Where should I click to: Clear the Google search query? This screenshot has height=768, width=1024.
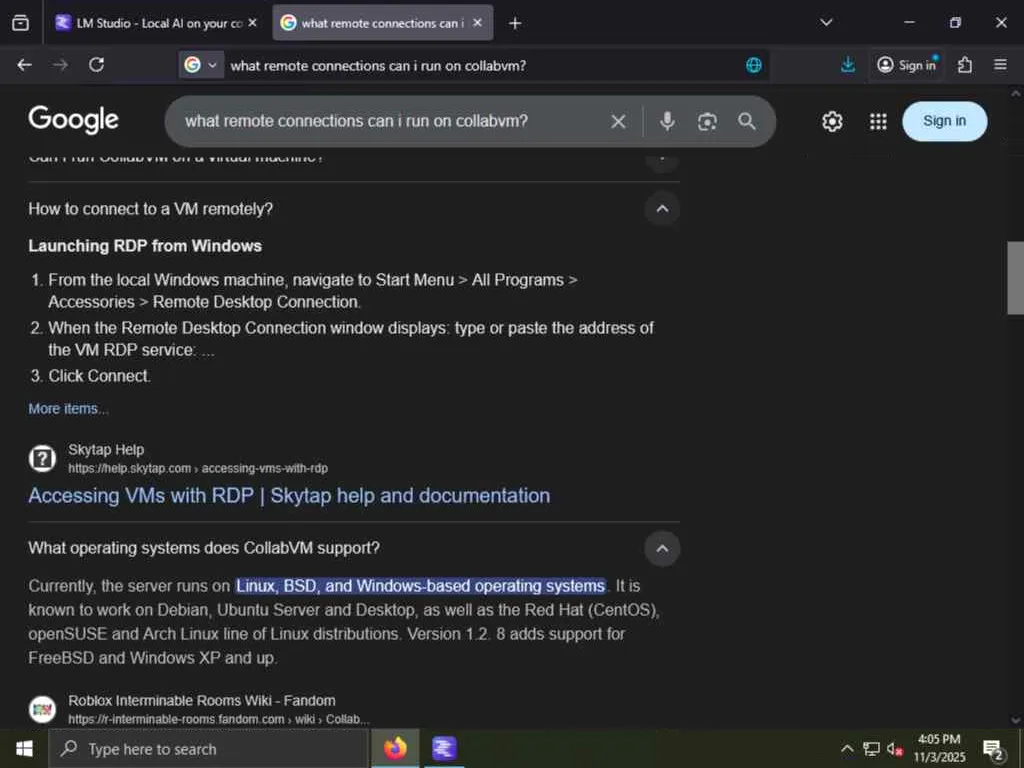(x=618, y=121)
